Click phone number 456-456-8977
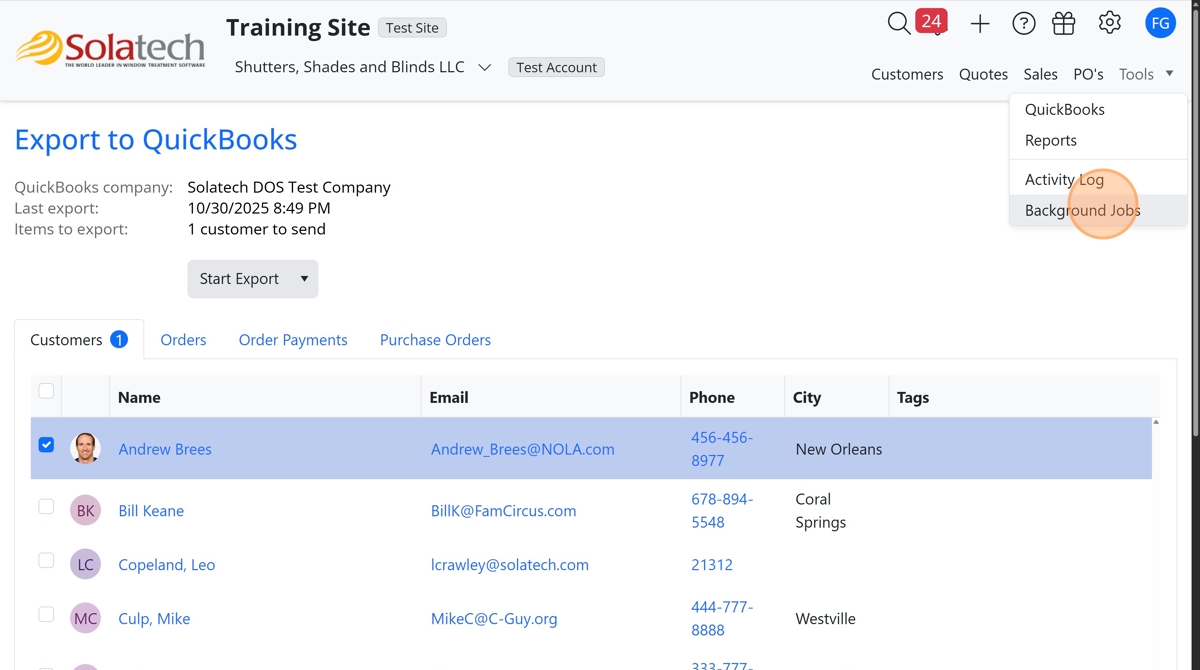The height and width of the screenshot is (670, 1200). click(x=722, y=449)
